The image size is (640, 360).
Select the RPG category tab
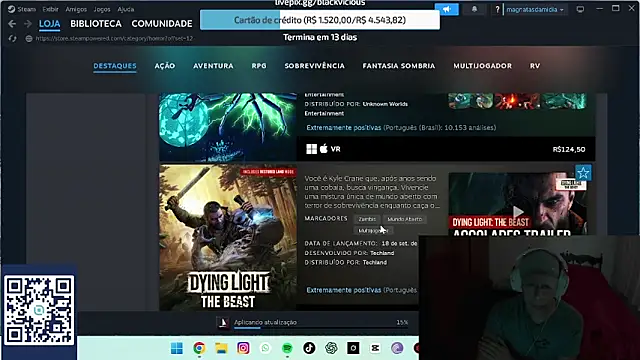click(259, 66)
